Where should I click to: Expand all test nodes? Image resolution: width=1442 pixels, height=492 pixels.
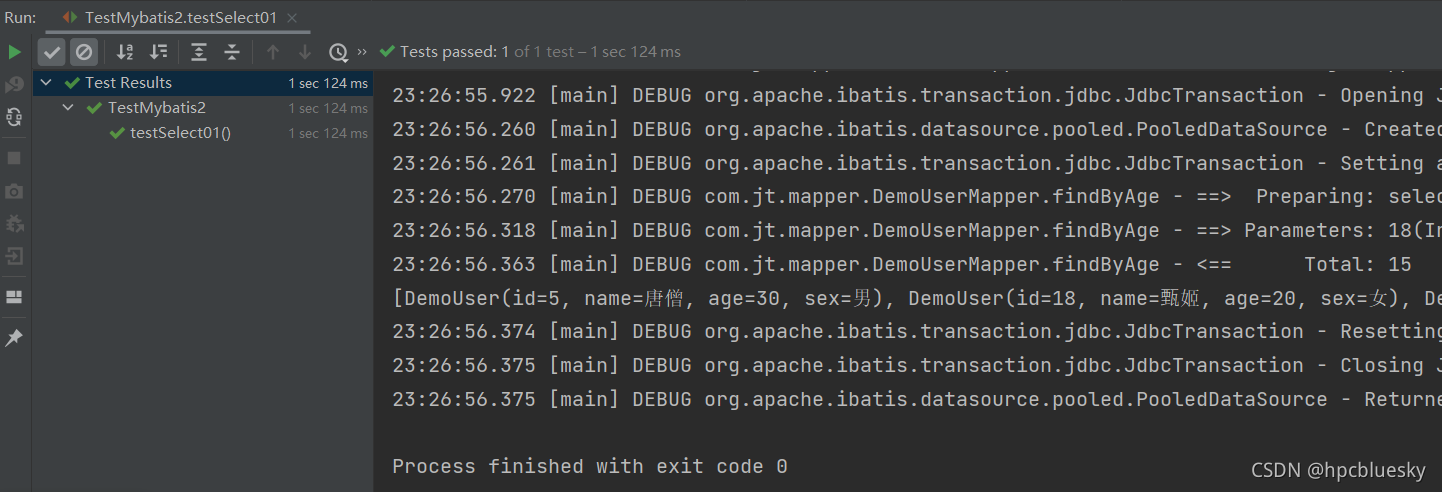tap(199, 52)
